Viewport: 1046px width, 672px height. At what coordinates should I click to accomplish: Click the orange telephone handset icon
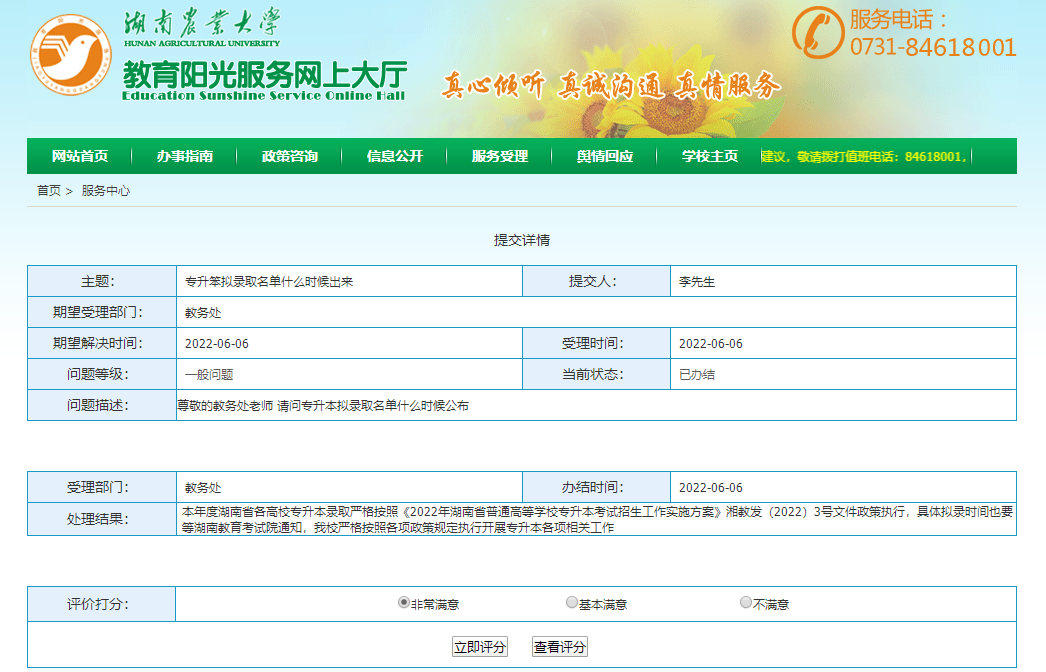(817, 30)
